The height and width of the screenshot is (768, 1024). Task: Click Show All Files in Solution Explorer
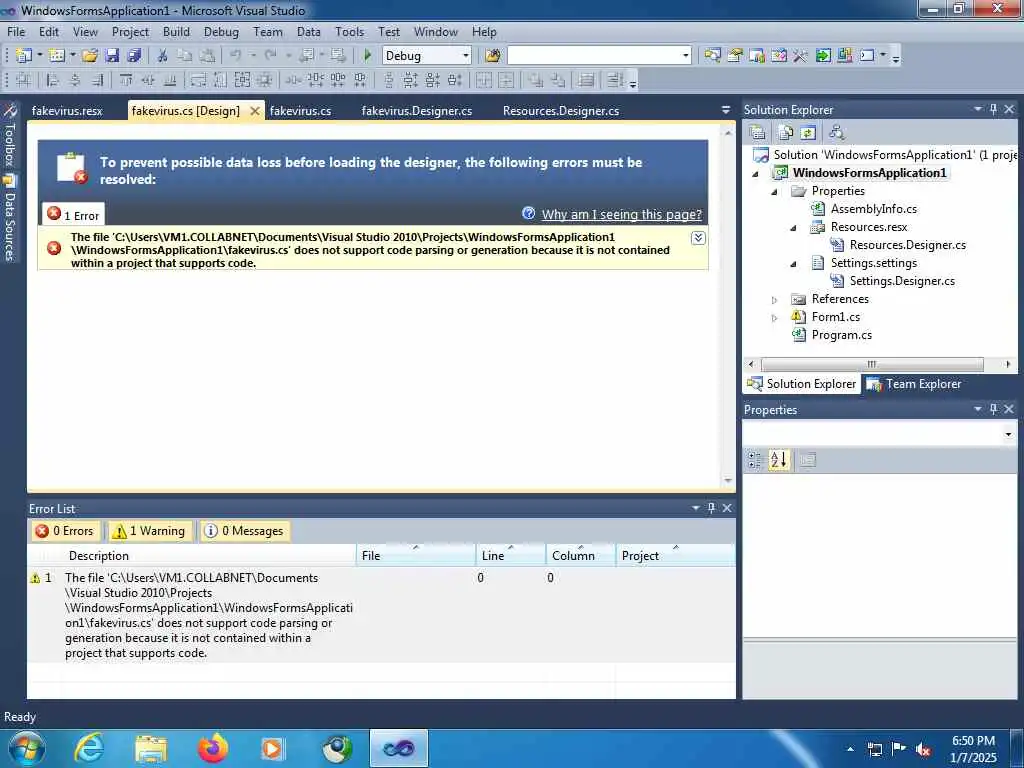click(786, 133)
